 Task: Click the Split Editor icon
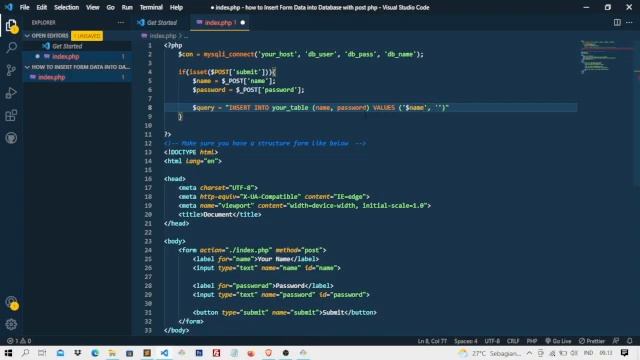[617, 22]
